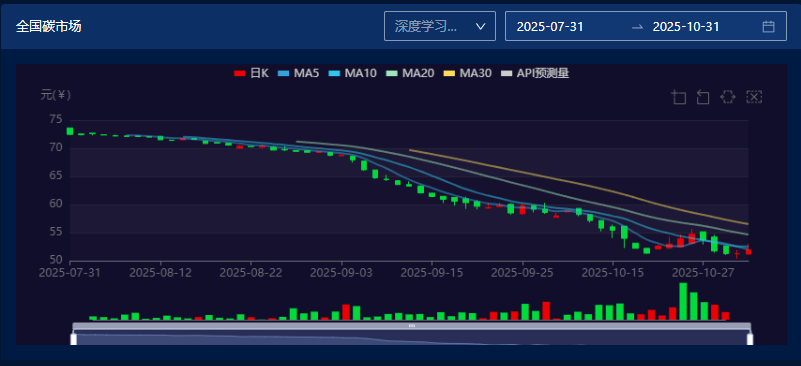801x366 pixels.
Task: Click the 2025-09-03 x-axis date label
Action: click(341, 273)
